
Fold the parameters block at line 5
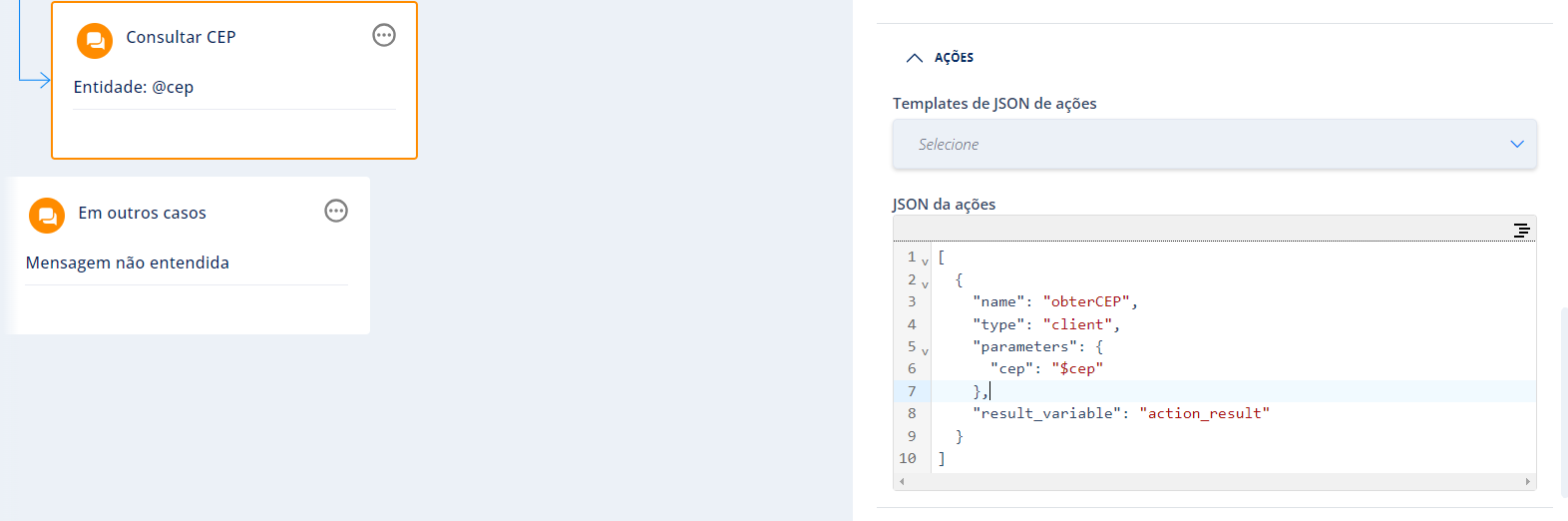925,351
